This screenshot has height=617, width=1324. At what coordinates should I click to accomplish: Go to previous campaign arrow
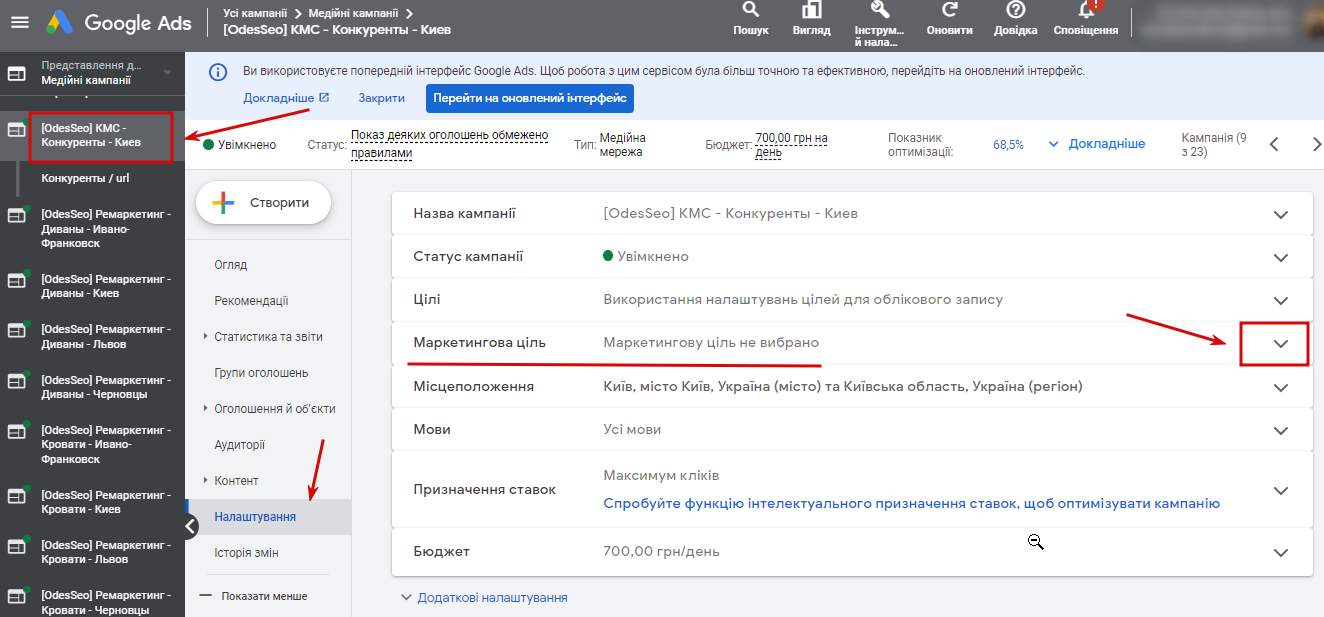pos(1274,144)
